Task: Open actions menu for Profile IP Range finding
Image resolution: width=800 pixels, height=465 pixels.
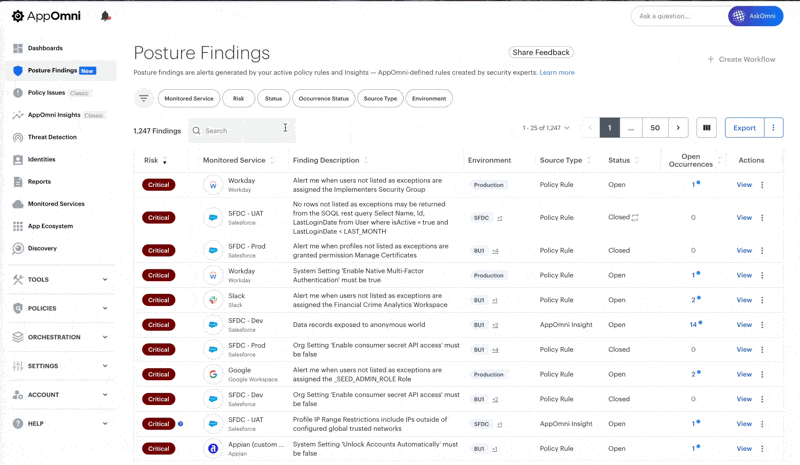Action: 762,424
